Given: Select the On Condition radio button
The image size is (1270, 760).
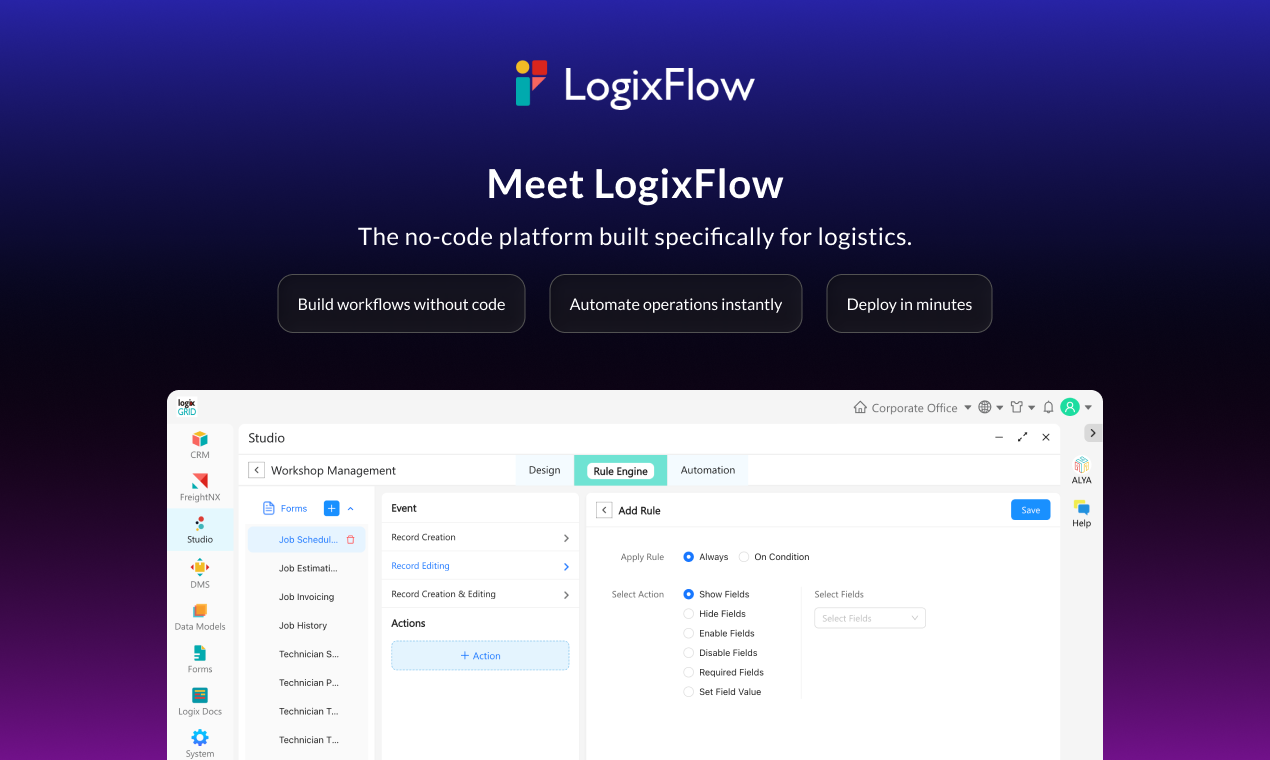Looking at the screenshot, I should 746,556.
